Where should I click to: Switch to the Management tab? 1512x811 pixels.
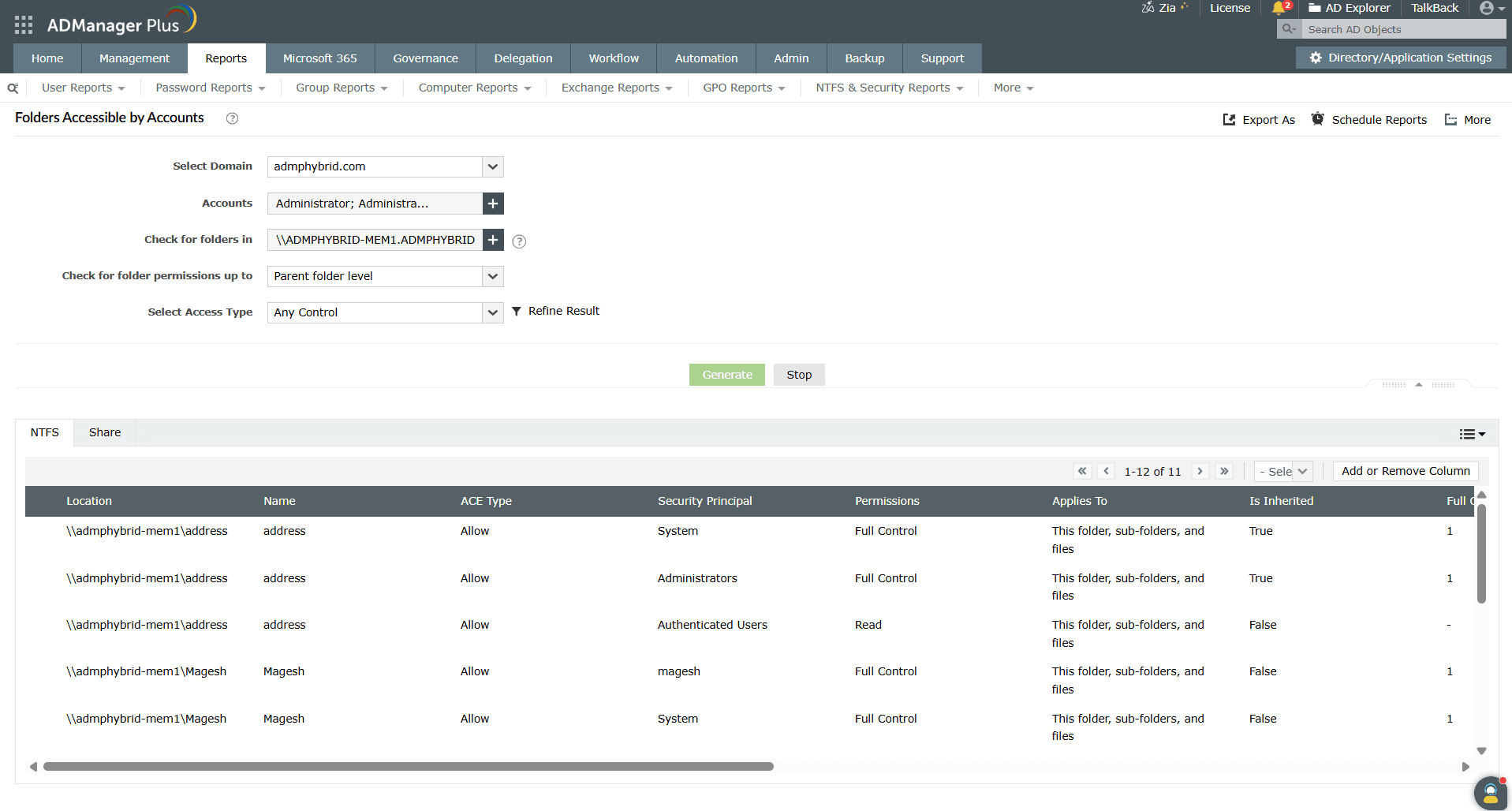pyautogui.click(x=134, y=58)
